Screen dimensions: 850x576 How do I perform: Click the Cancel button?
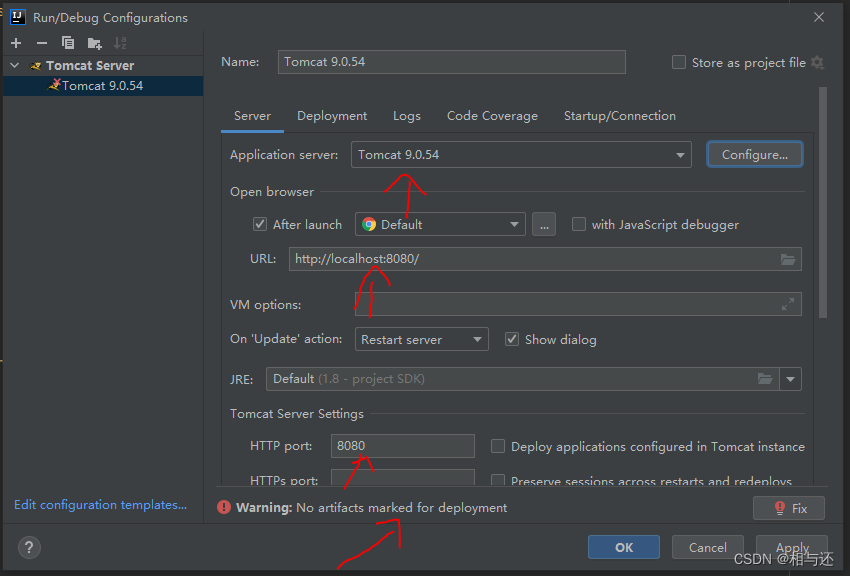point(707,547)
